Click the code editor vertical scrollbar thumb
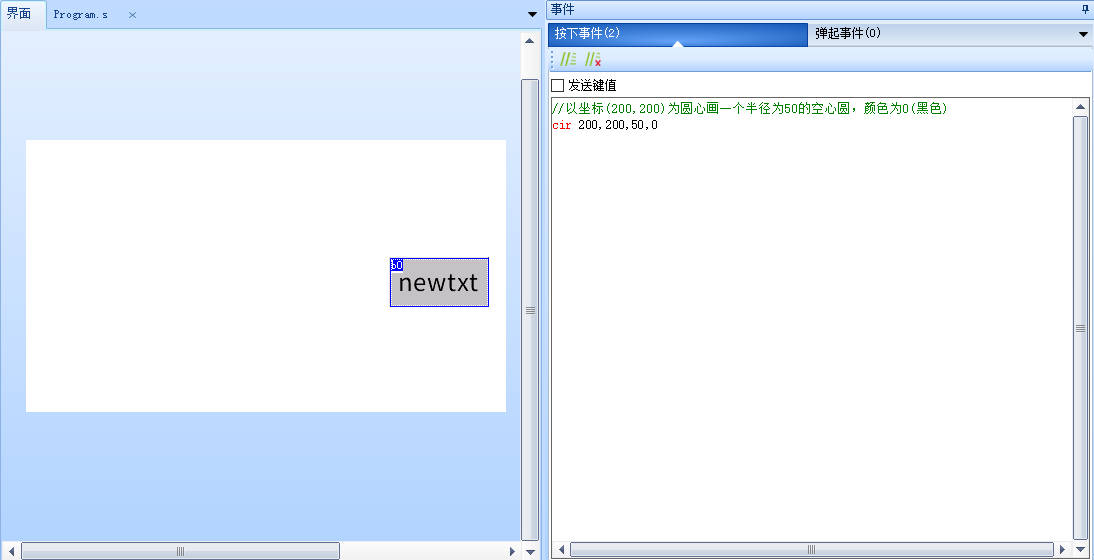Image resolution: width=1094 pixels, height=560 pixels. point(1080,327)
